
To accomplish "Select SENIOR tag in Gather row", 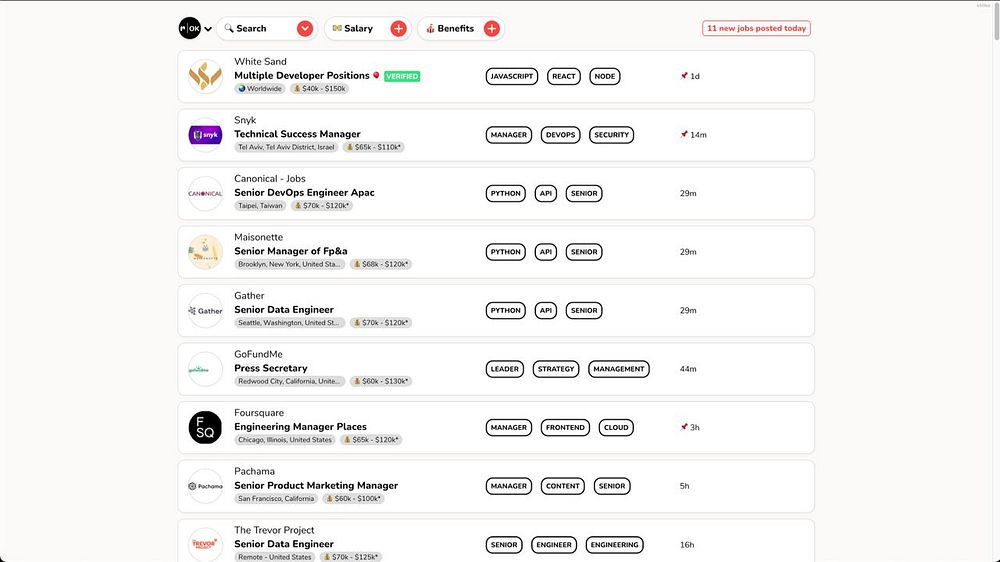I will tap(584, 311).
